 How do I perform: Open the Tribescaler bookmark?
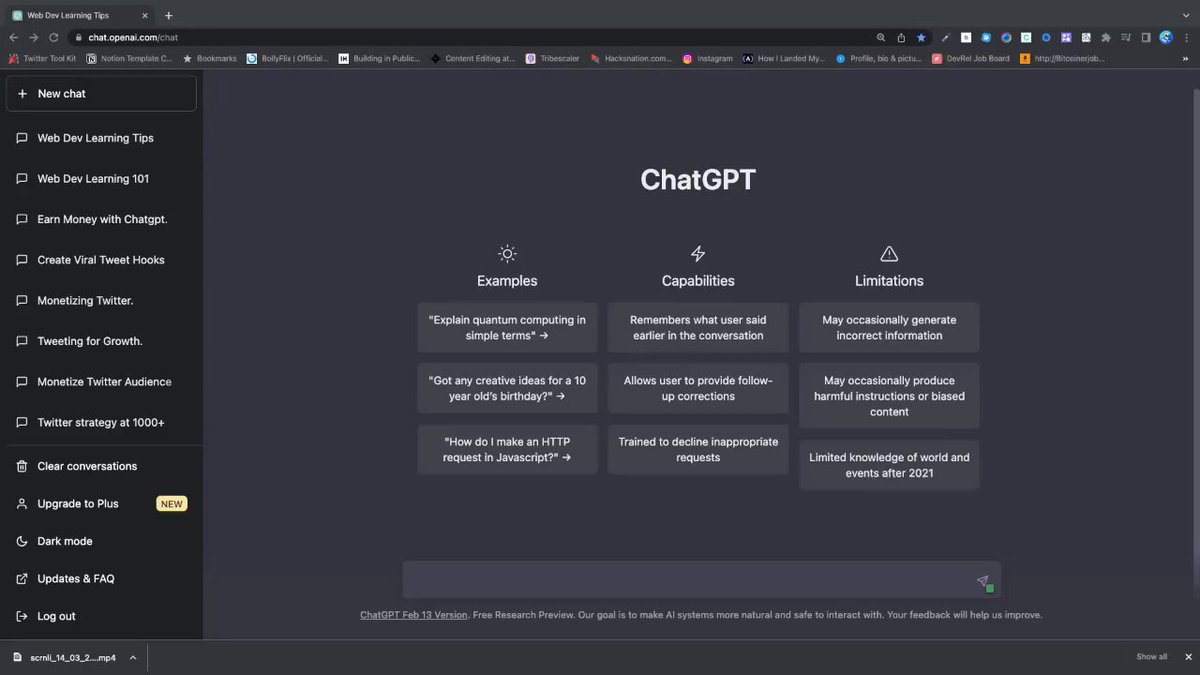552,58
